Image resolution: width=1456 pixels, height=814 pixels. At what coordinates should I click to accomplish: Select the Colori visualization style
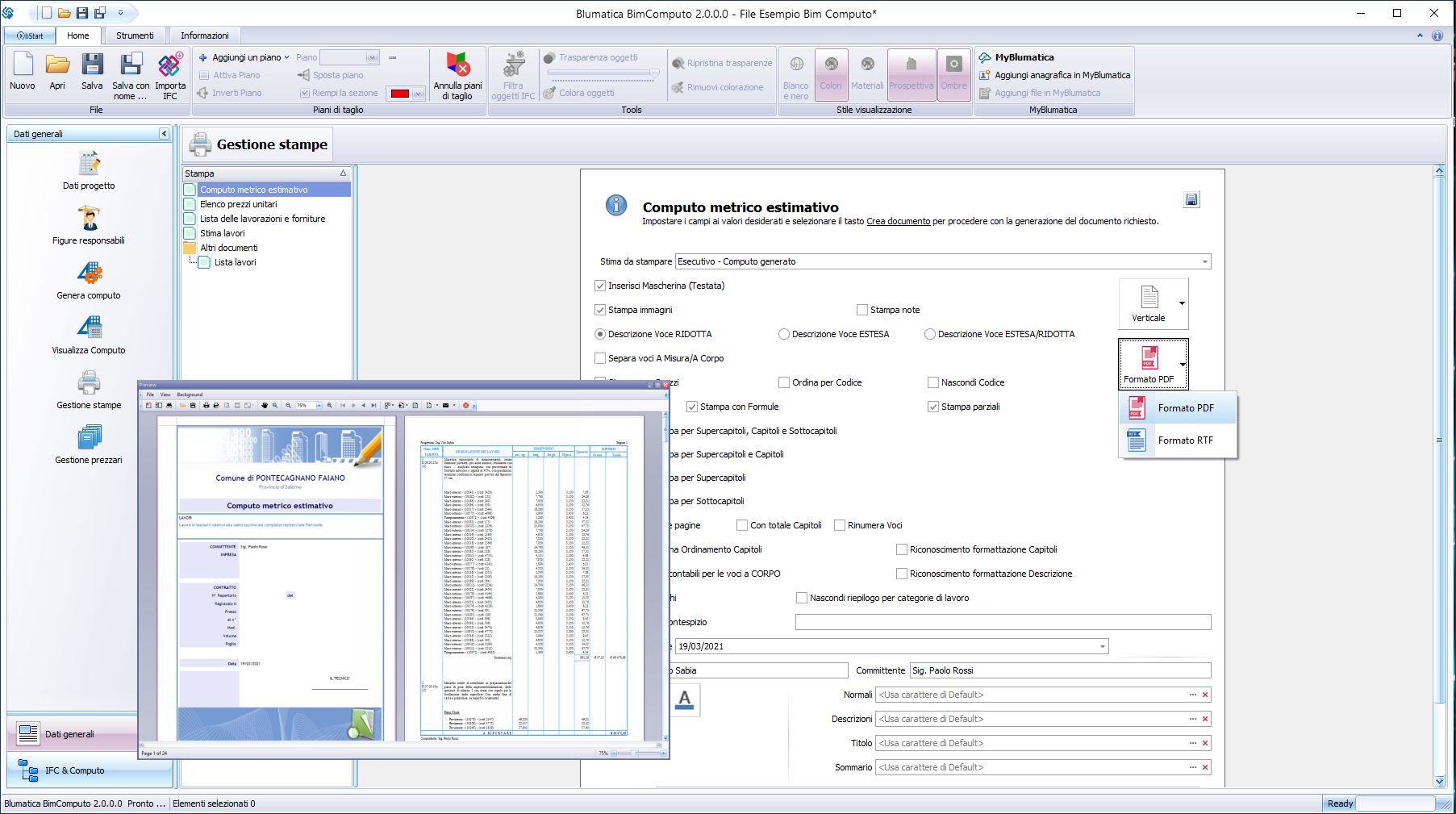pyautogui.click(x=831, y=74)
